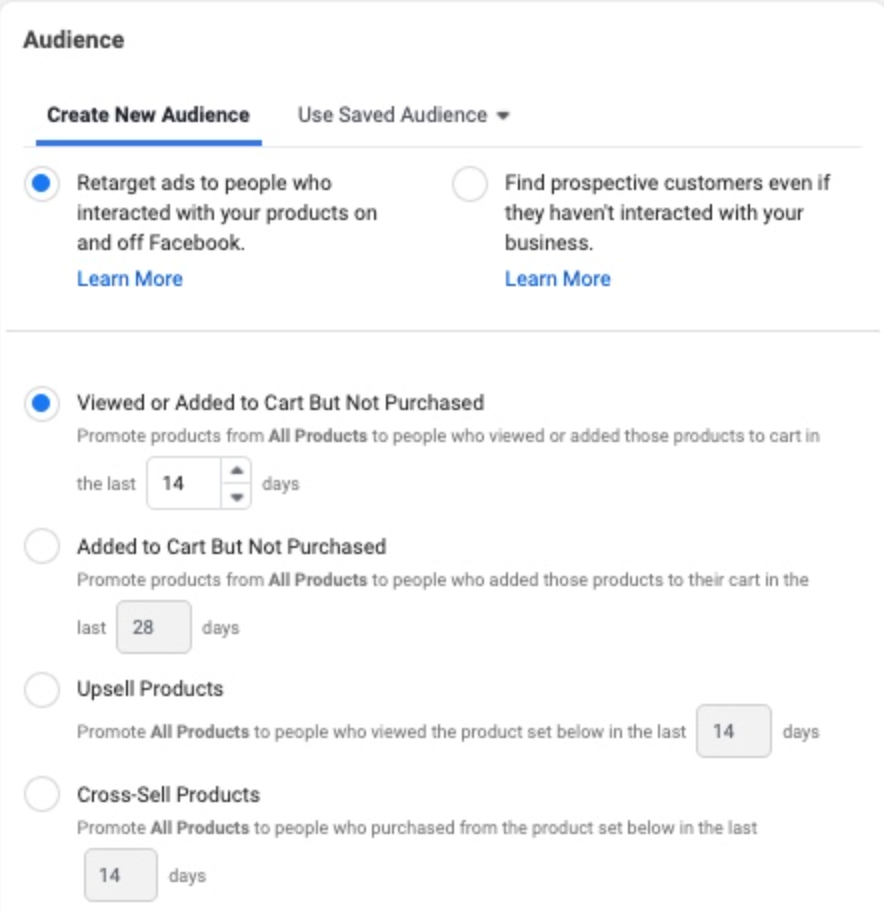Open Learn More under Find prospective customers
This screenshot has height=914, width=884.
(x=557, y=279)
